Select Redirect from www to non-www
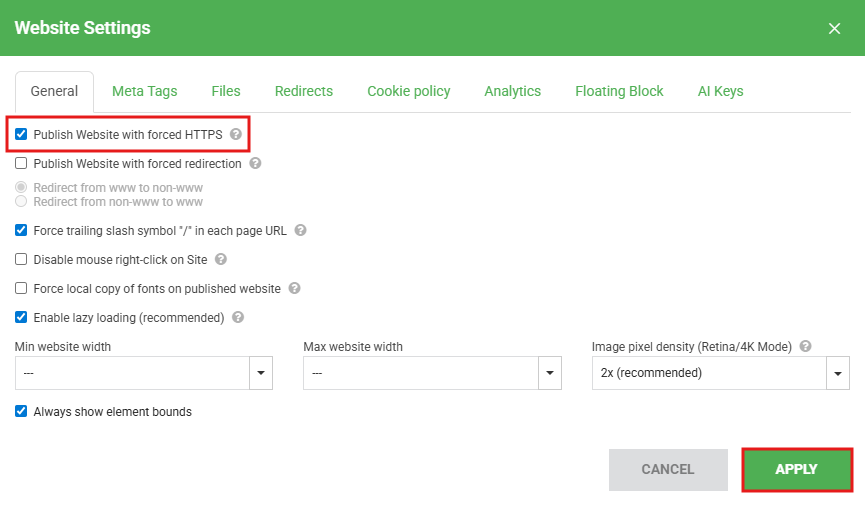Screen dimensions: 865x506 tap(22, 188)
